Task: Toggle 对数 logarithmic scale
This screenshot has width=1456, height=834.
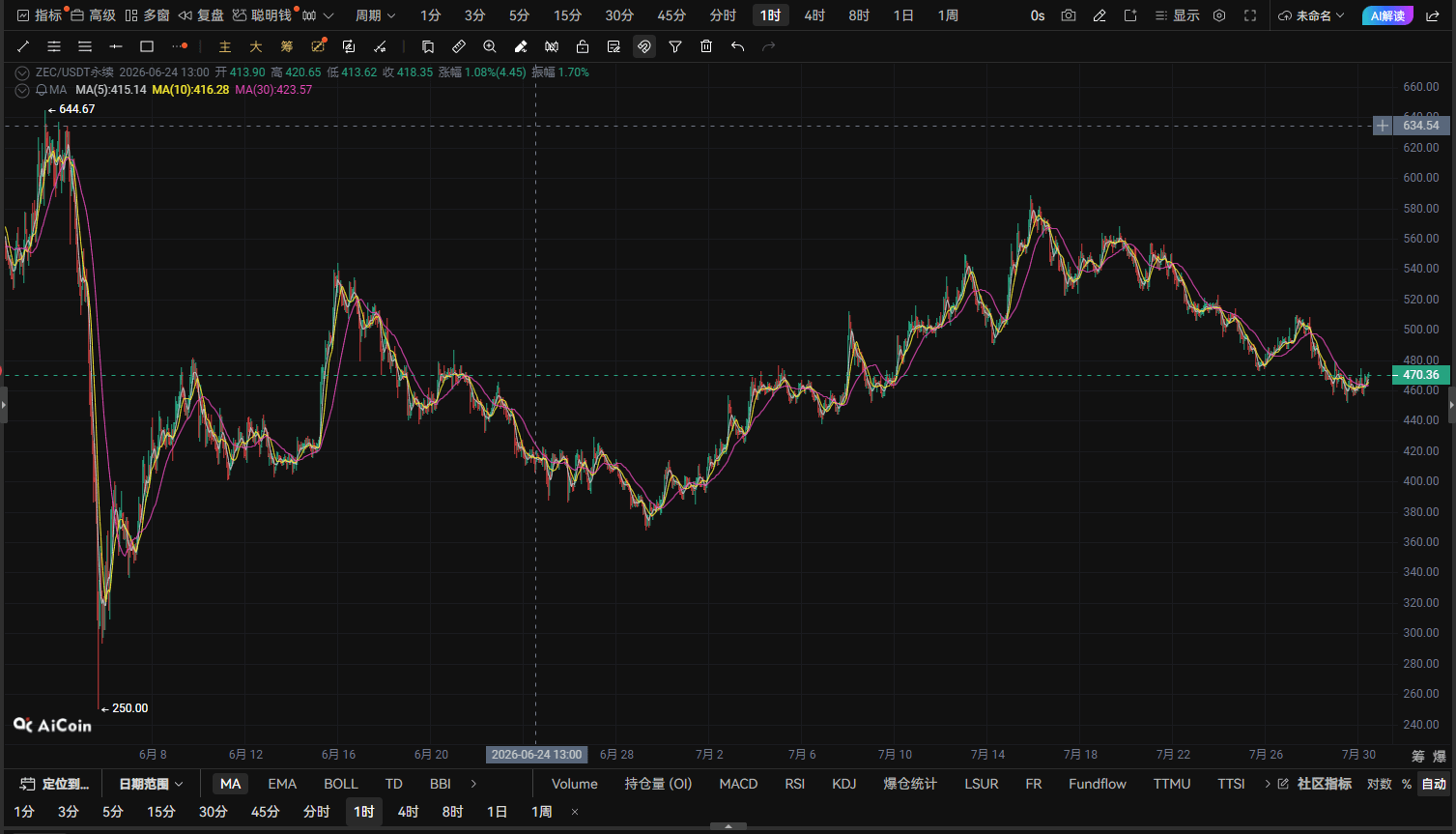Action: (x=1380, y=784)
